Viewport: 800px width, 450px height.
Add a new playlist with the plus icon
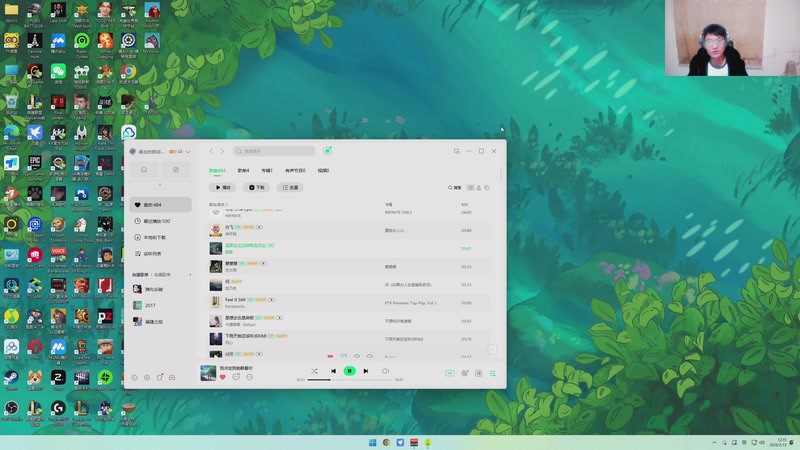190,274
